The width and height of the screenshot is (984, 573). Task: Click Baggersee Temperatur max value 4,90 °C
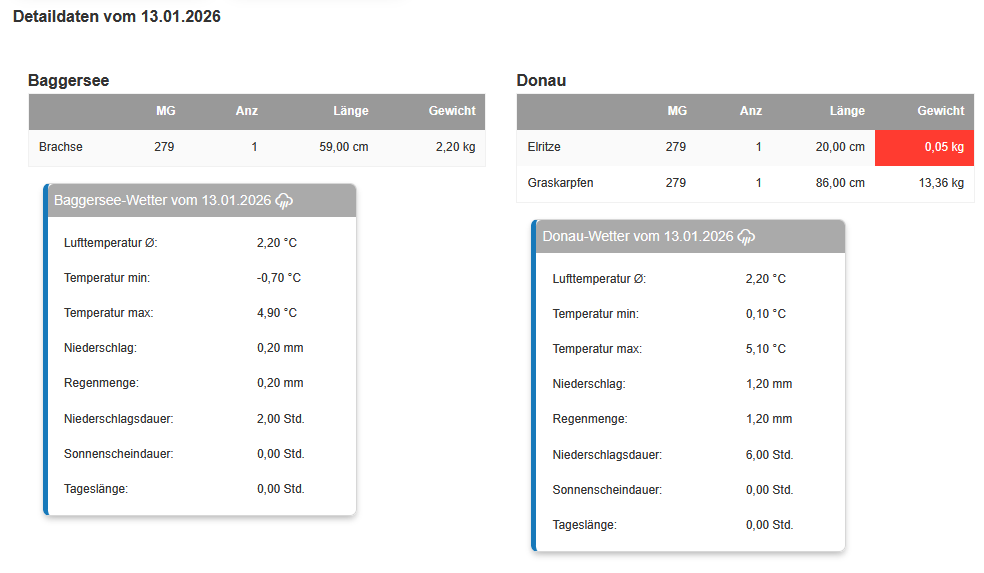click(x=277, y=313)
